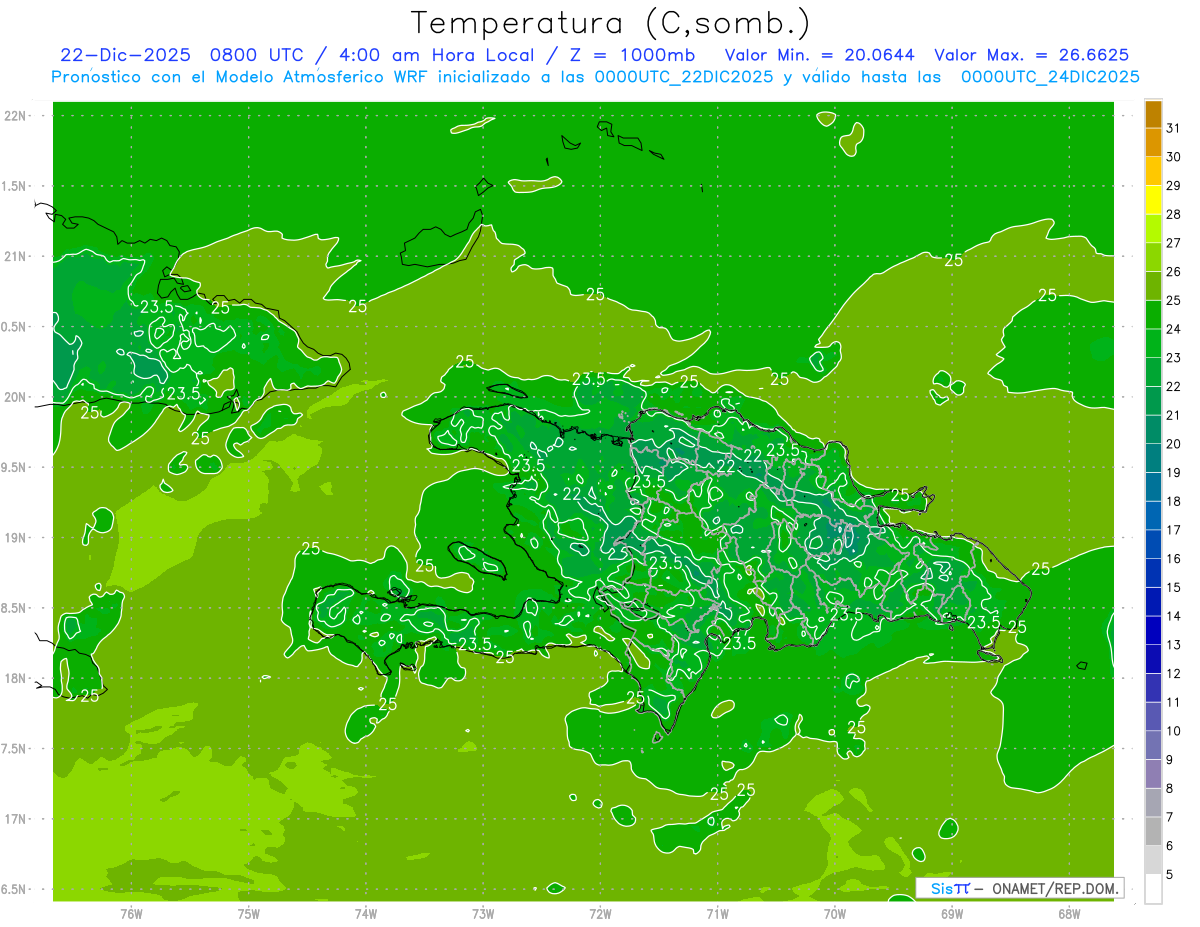This screenshot has width=1200, height=927.
Task: Click the 72W longitude axis label
Action: 600,913
